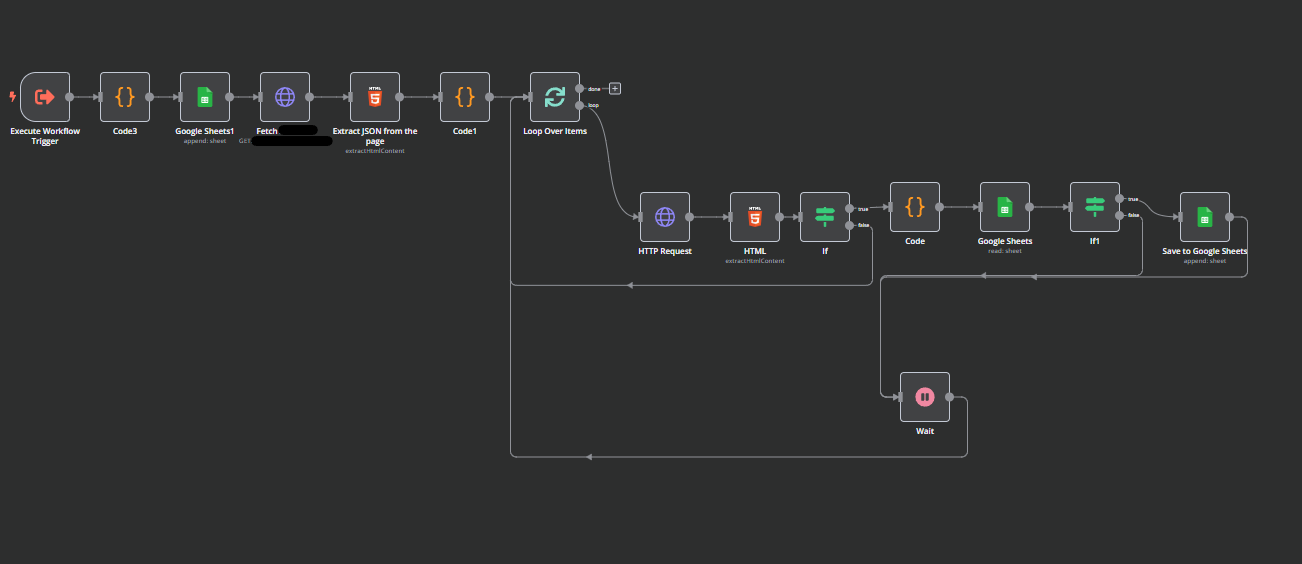Click the plus button on done output
The width and height of the screenshot is (1302, 564).
click(615, 88)
